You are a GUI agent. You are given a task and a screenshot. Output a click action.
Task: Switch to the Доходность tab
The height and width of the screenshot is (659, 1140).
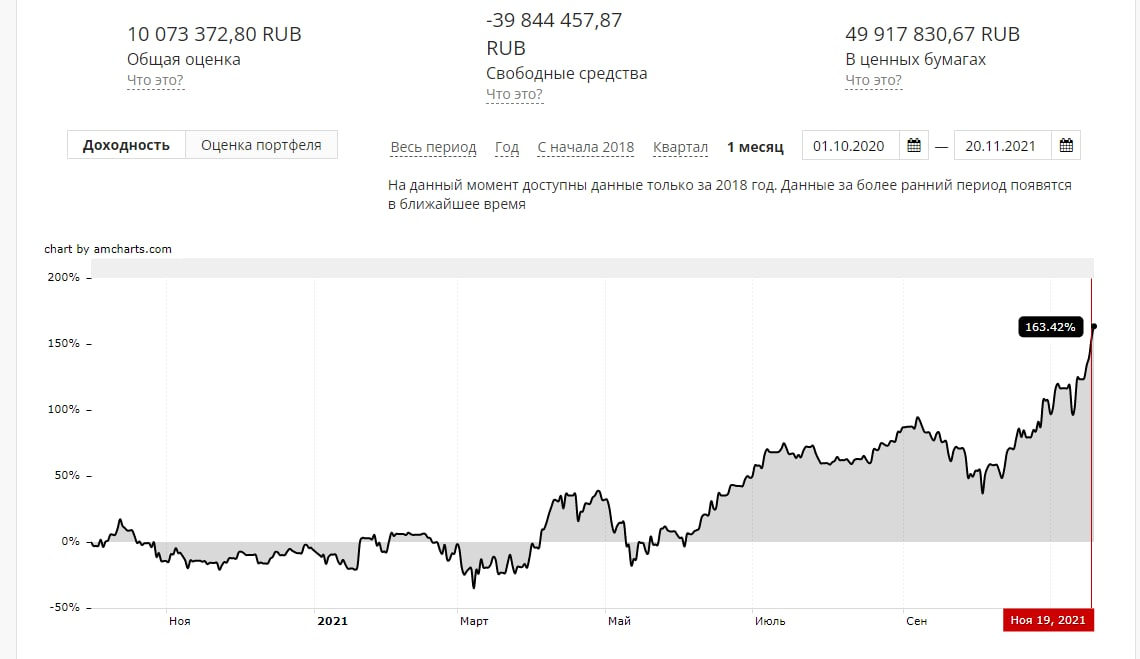126,145
